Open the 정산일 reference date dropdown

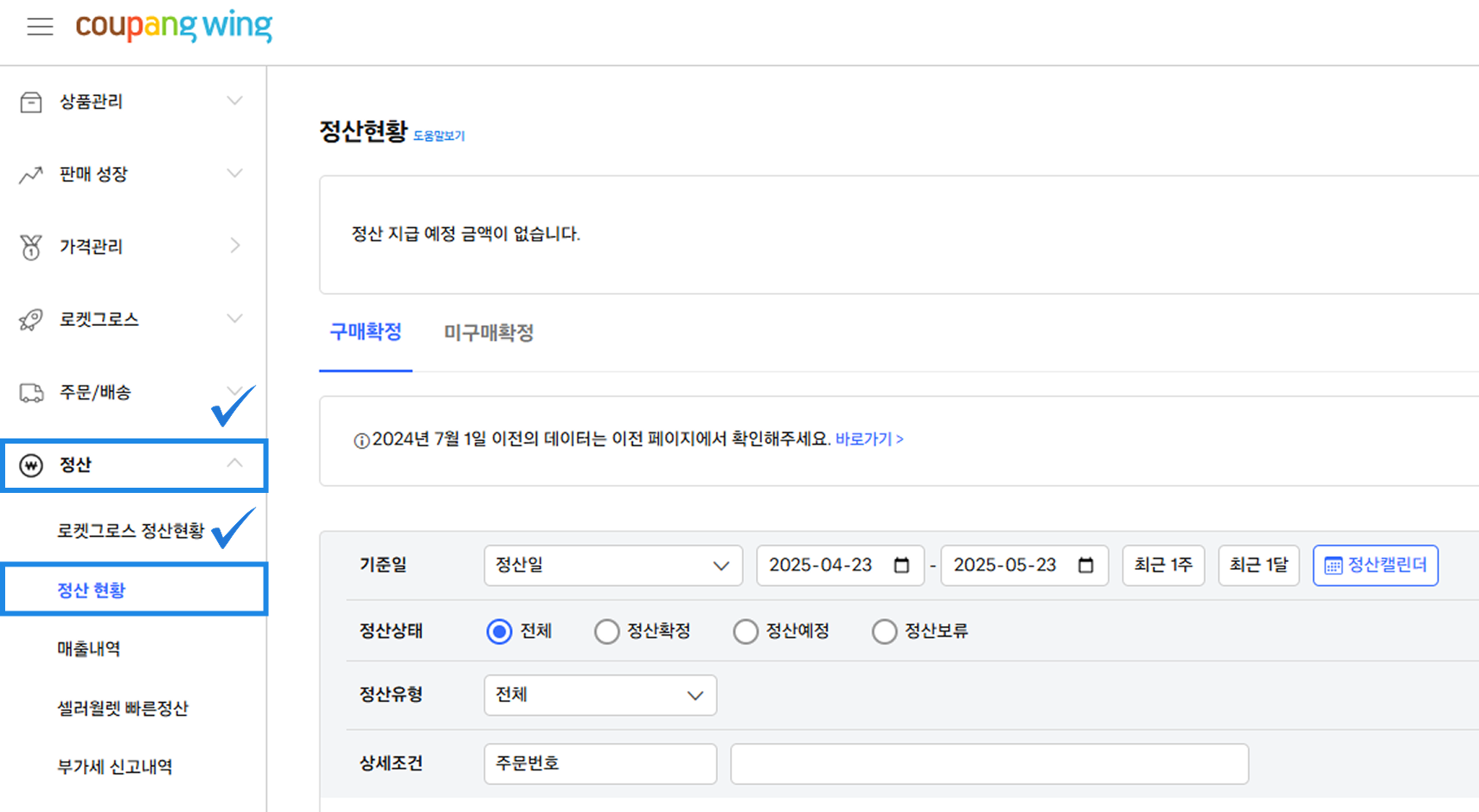tap(612, 565)
